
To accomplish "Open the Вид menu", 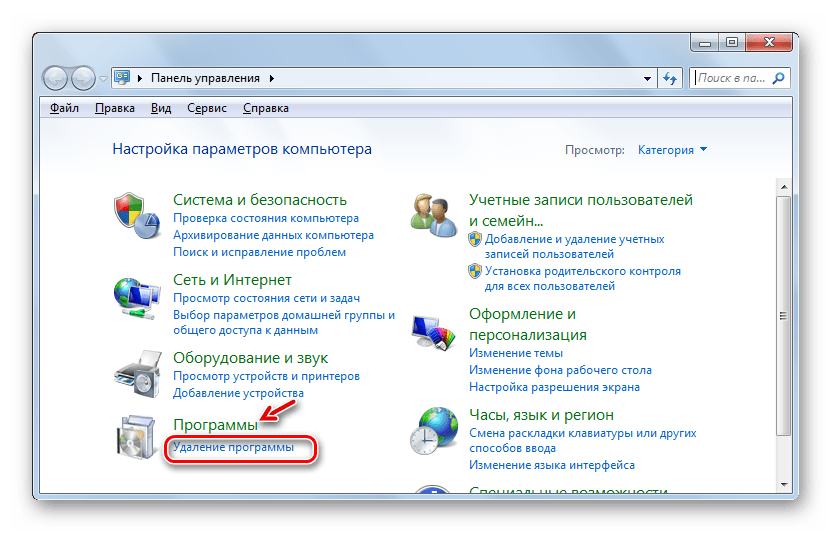I will click(161, 108).
